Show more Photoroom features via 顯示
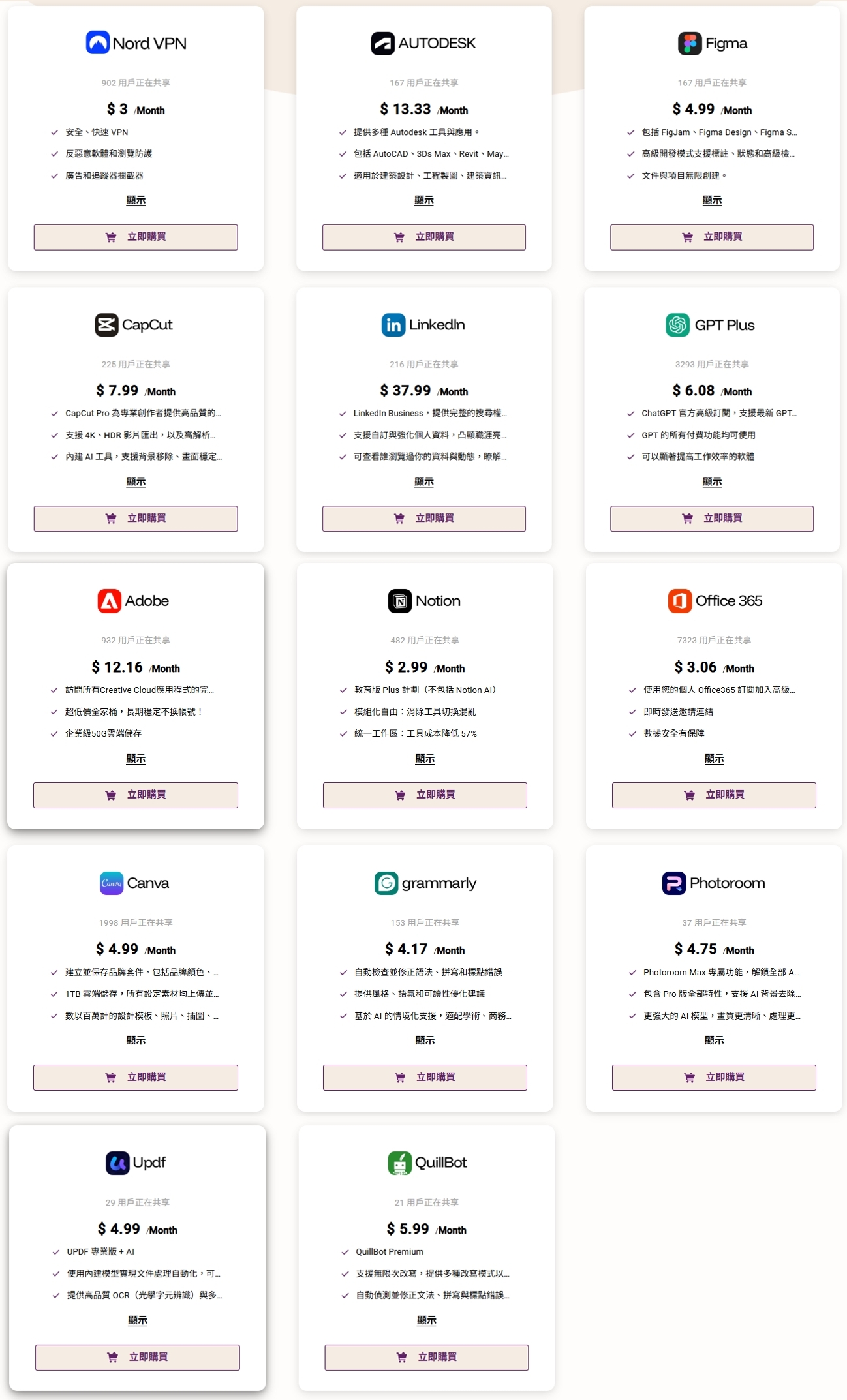Image resolution: width=847 pixels, height=1400 pixels. (714, 1041)
